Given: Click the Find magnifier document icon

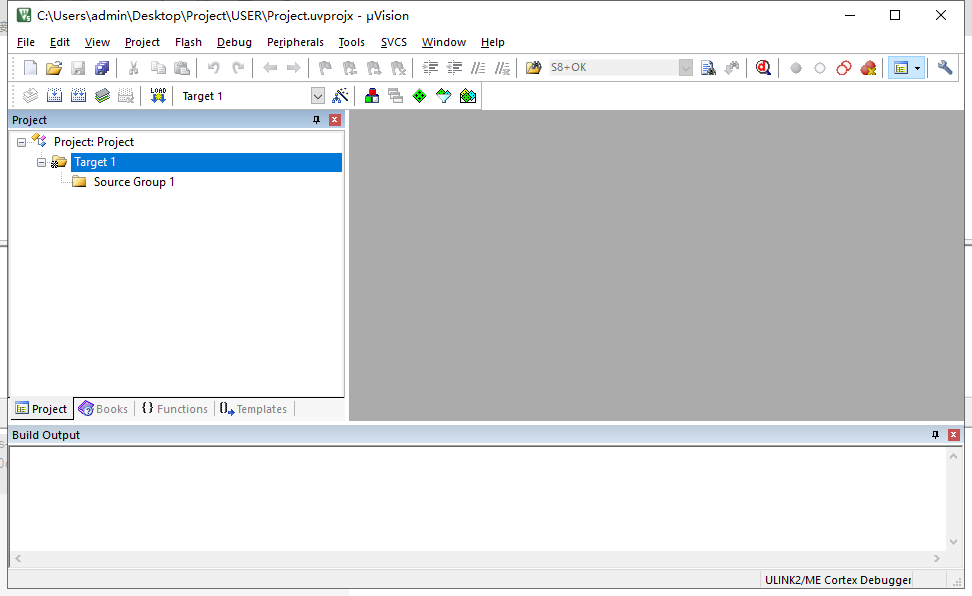Looking at the screenshot, I should click(708, 68).
